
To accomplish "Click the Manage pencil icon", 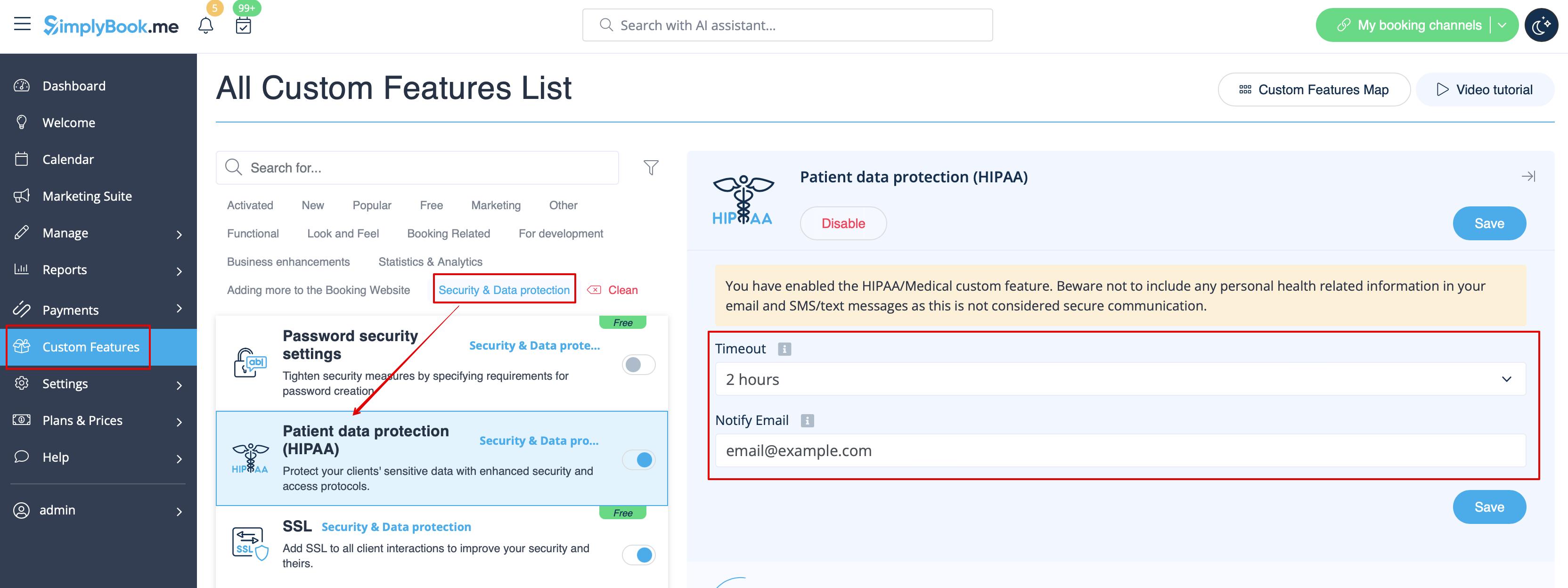I will click(22, 233).
